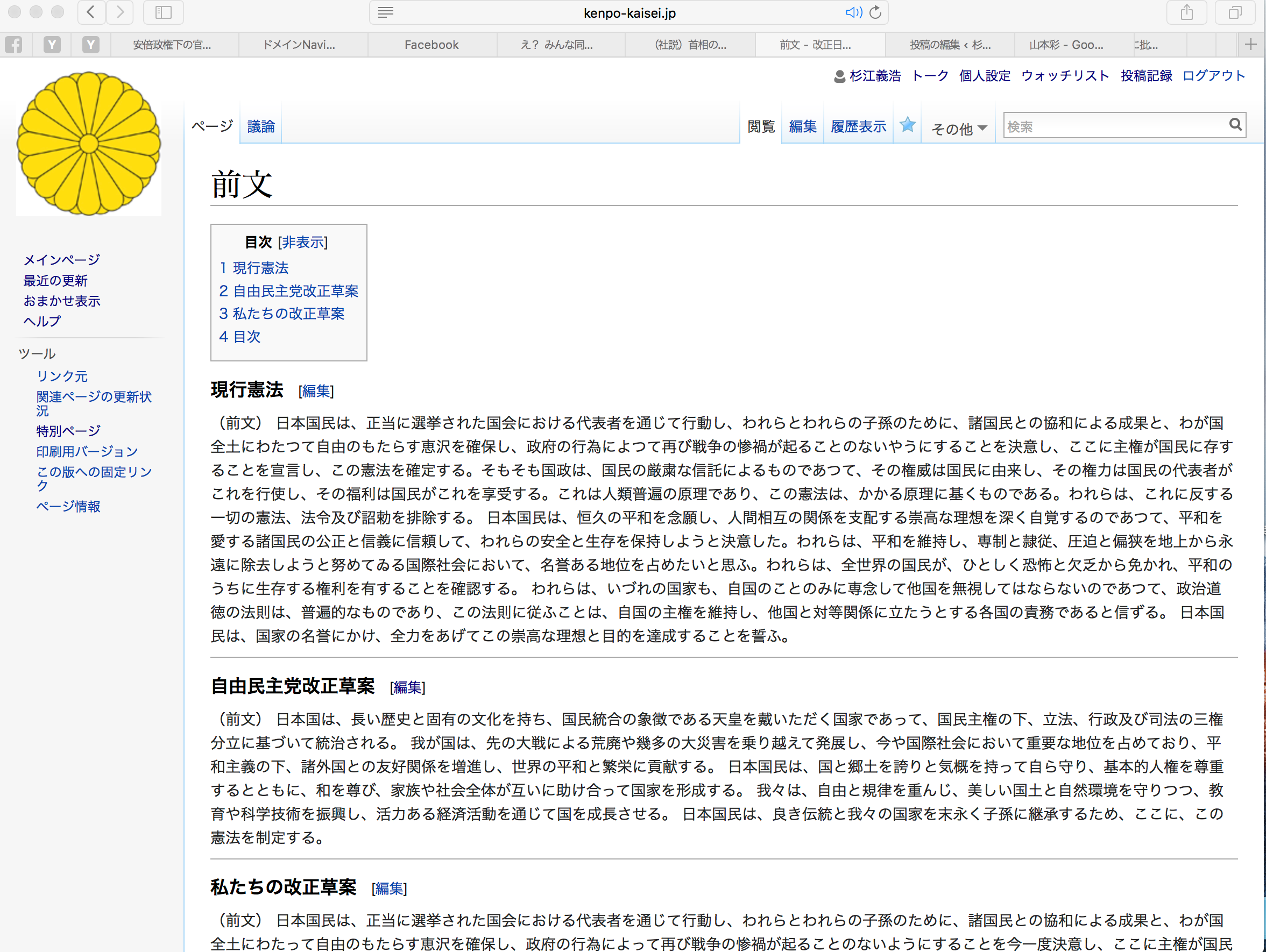Click the search magnifier icon
The height and width of the screenshot is (952, 1266).
(x=1235, y=125)
